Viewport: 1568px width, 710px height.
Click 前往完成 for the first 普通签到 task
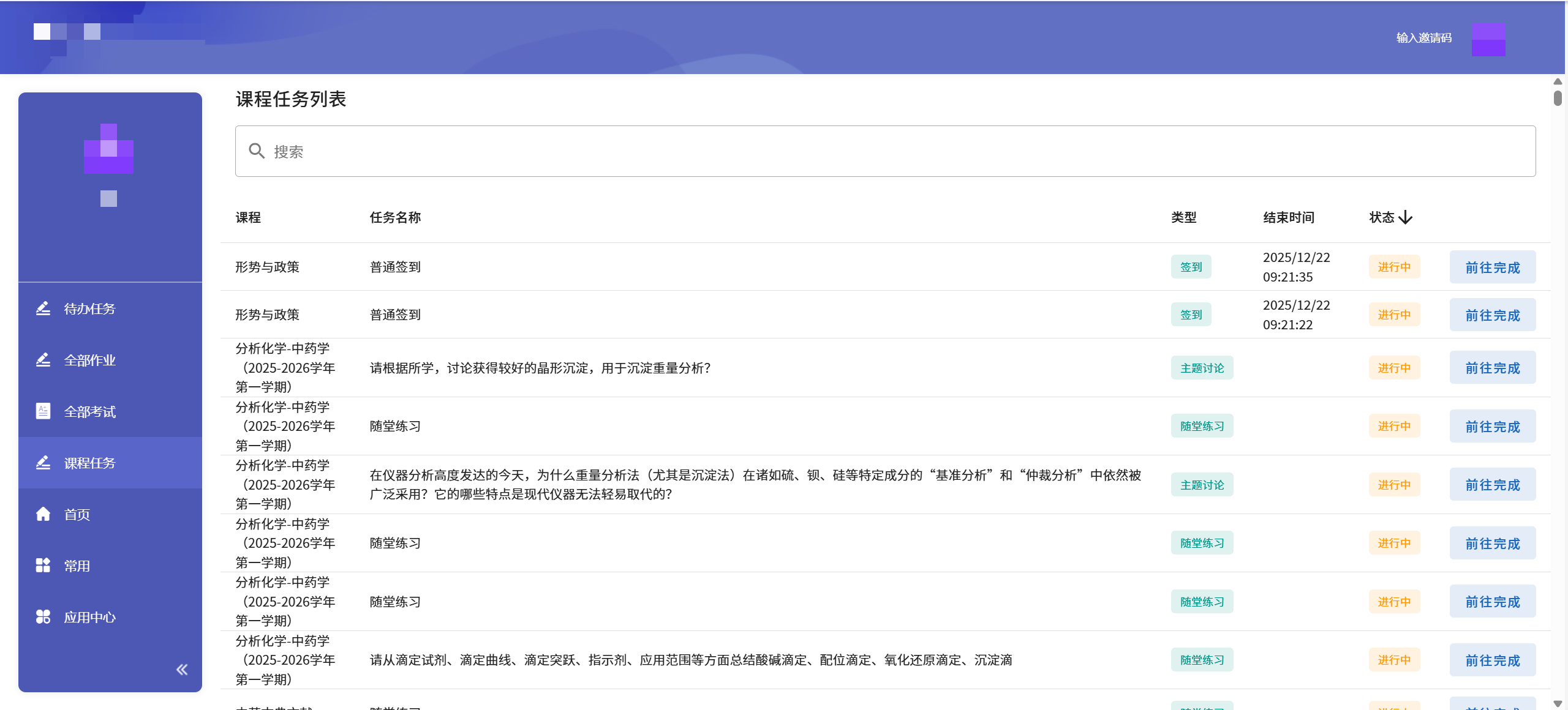click(x=1493, y=267)
